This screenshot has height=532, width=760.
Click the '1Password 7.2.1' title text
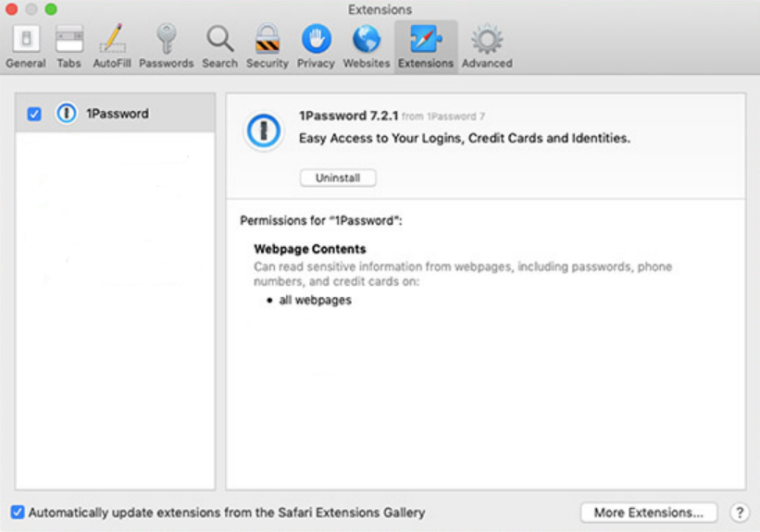pos(348,116)
